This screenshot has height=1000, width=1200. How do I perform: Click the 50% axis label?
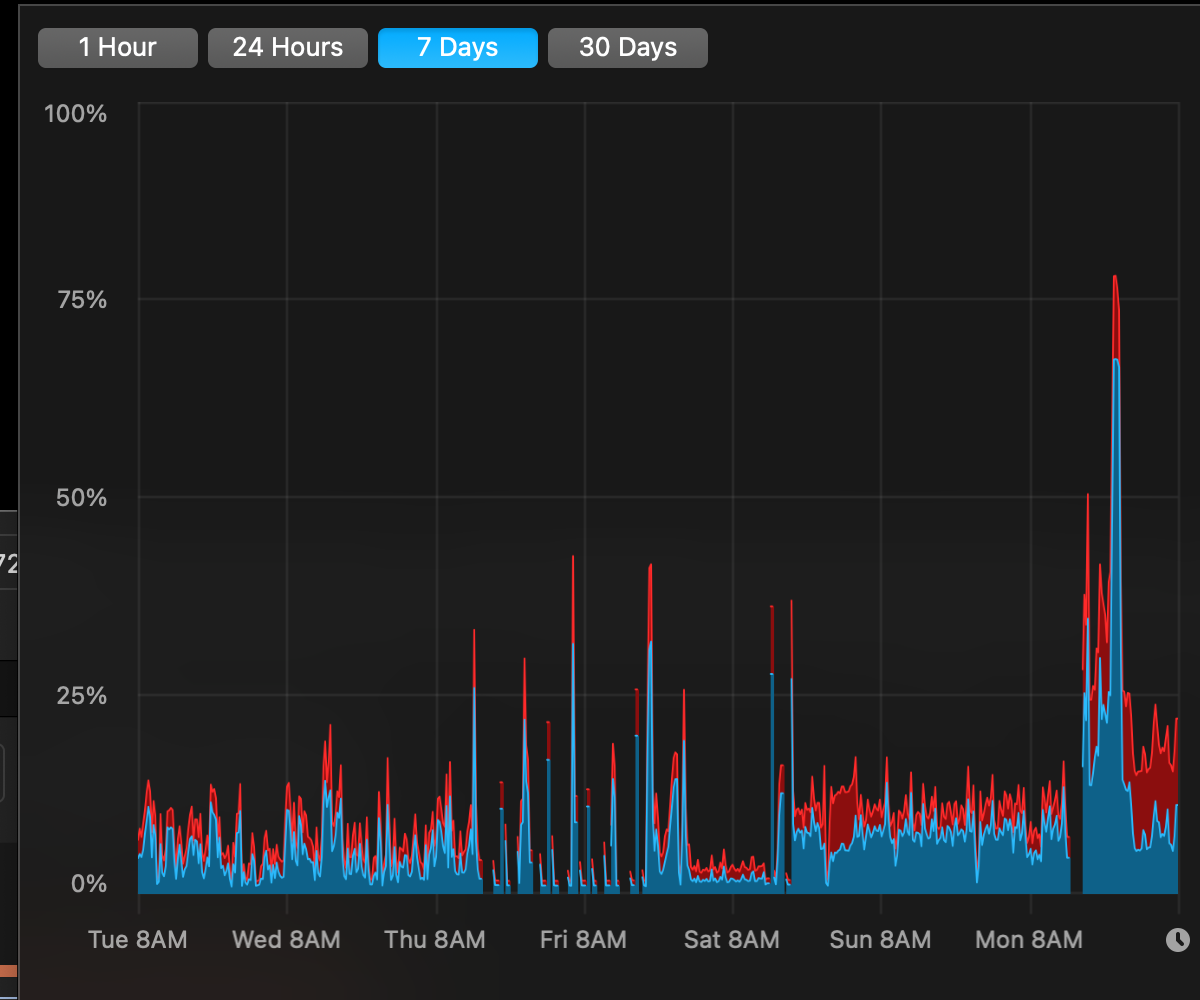(x=81, y=497)
